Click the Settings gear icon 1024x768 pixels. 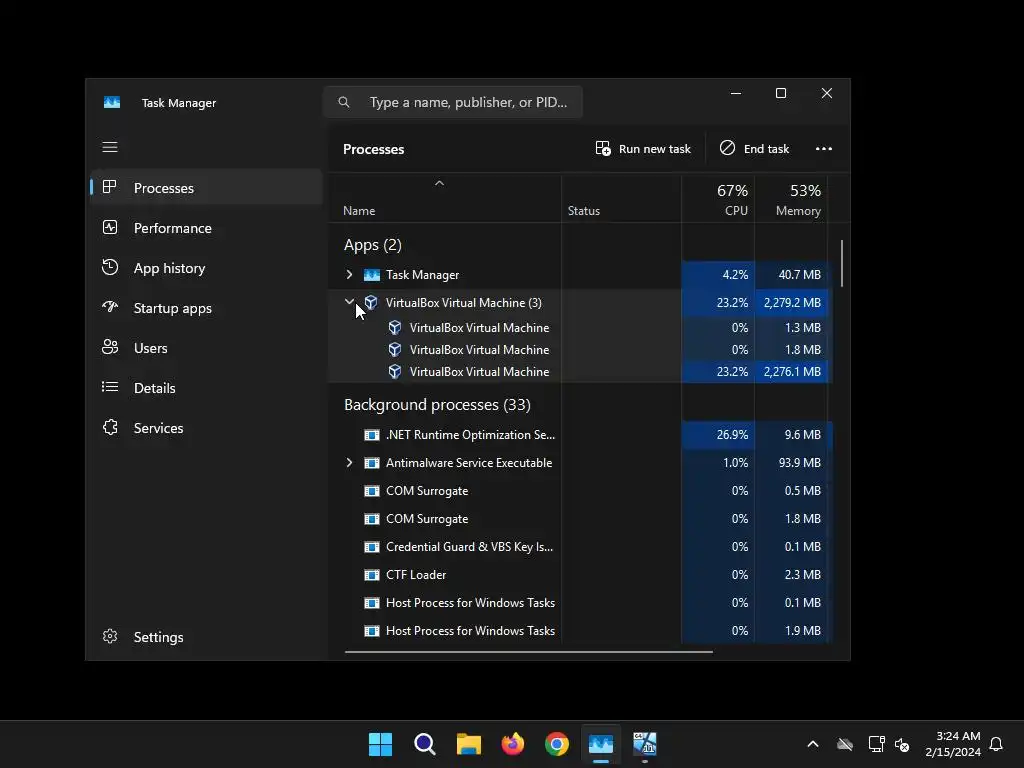tap(110, 636)
